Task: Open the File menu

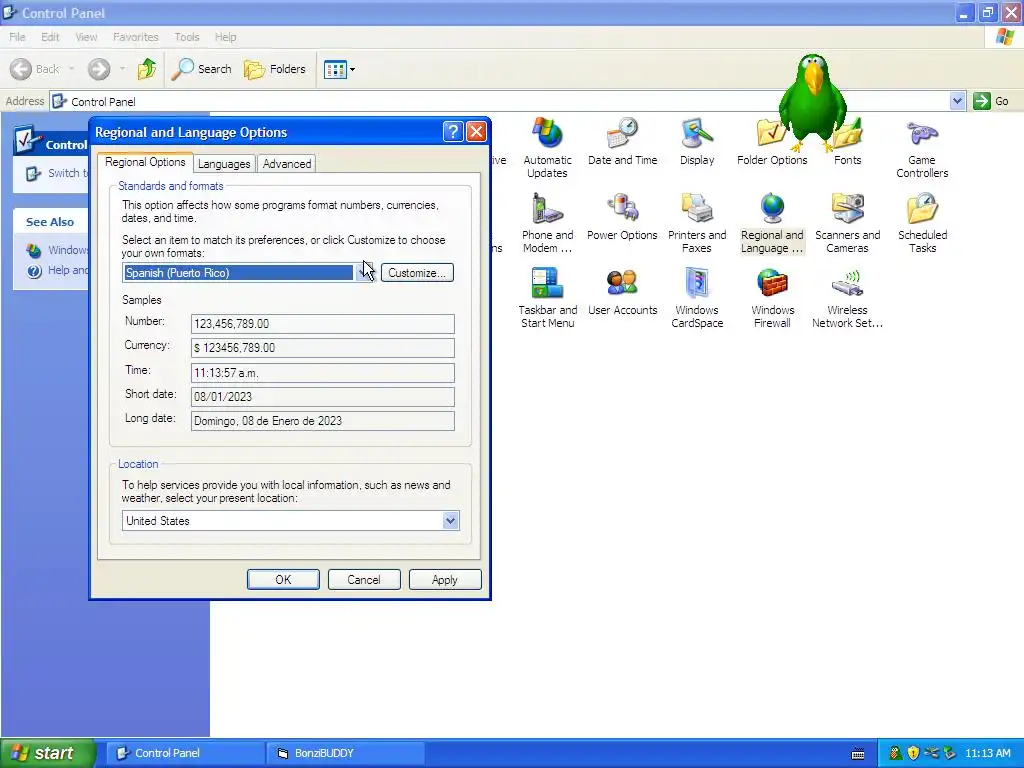Action: click(18, 37)
